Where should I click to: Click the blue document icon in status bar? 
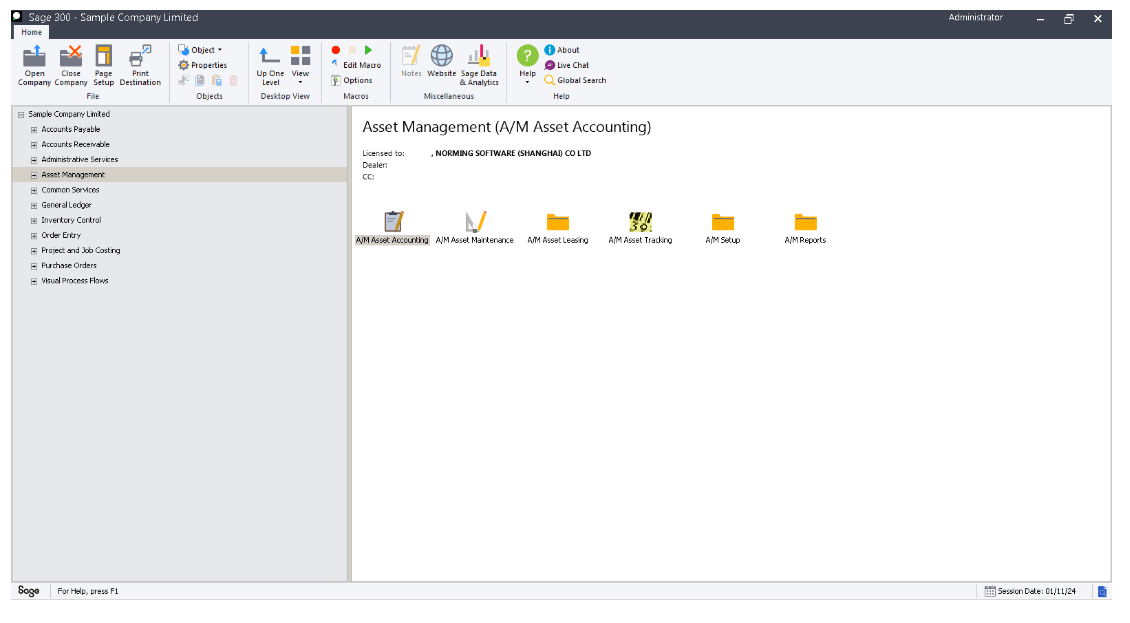tap(1102, 591)
